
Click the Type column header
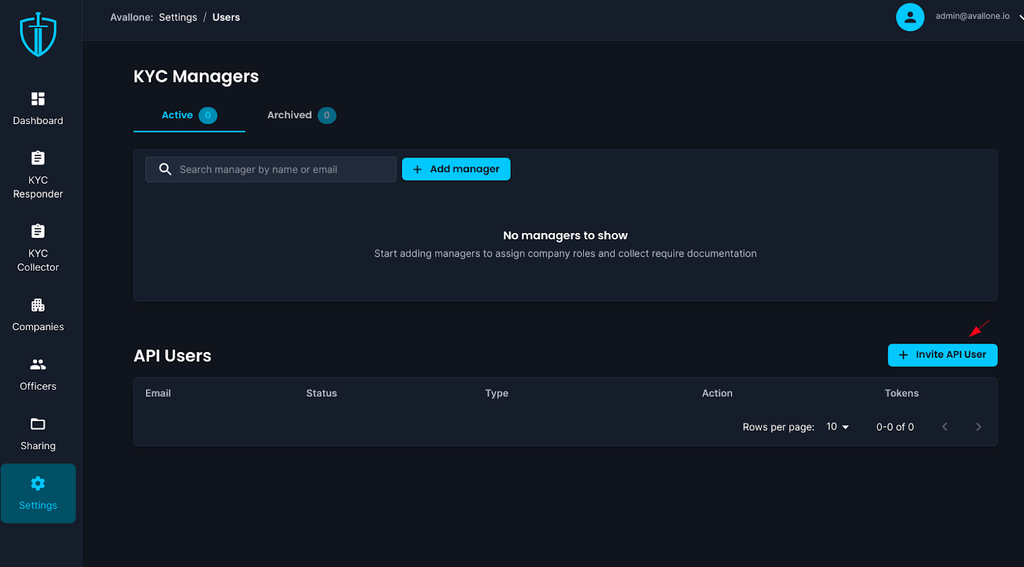tap(496, 393)
